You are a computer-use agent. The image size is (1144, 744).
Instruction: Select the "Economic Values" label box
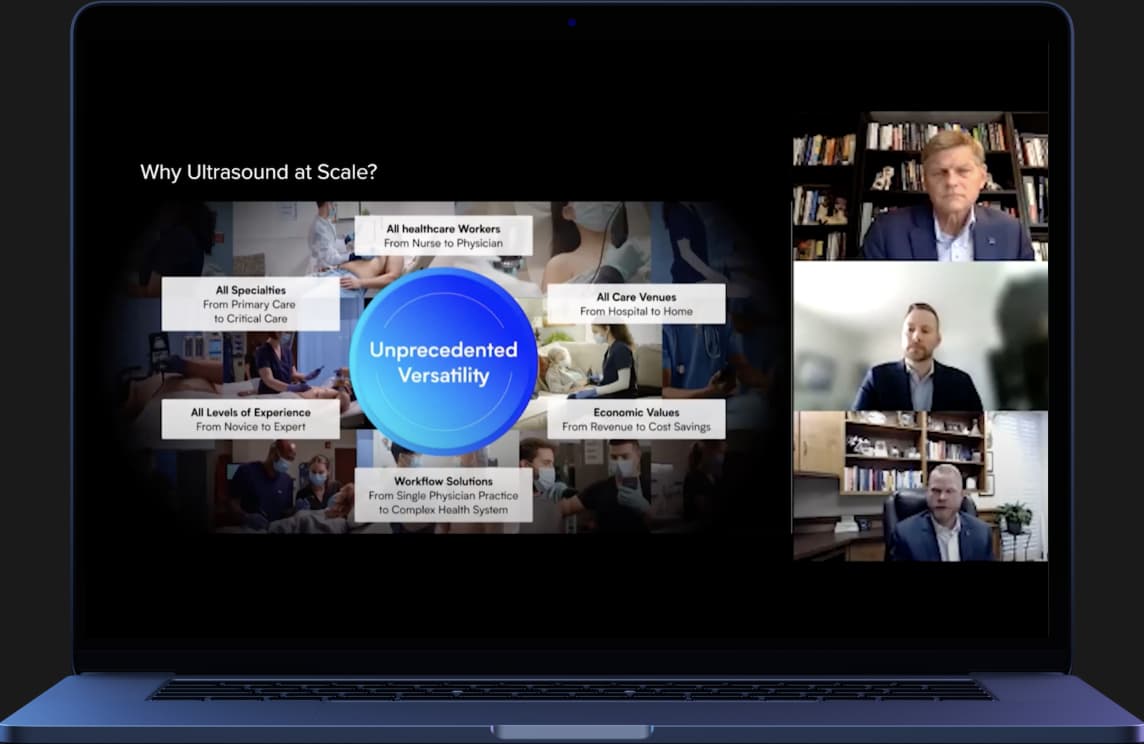coord(636,419)
